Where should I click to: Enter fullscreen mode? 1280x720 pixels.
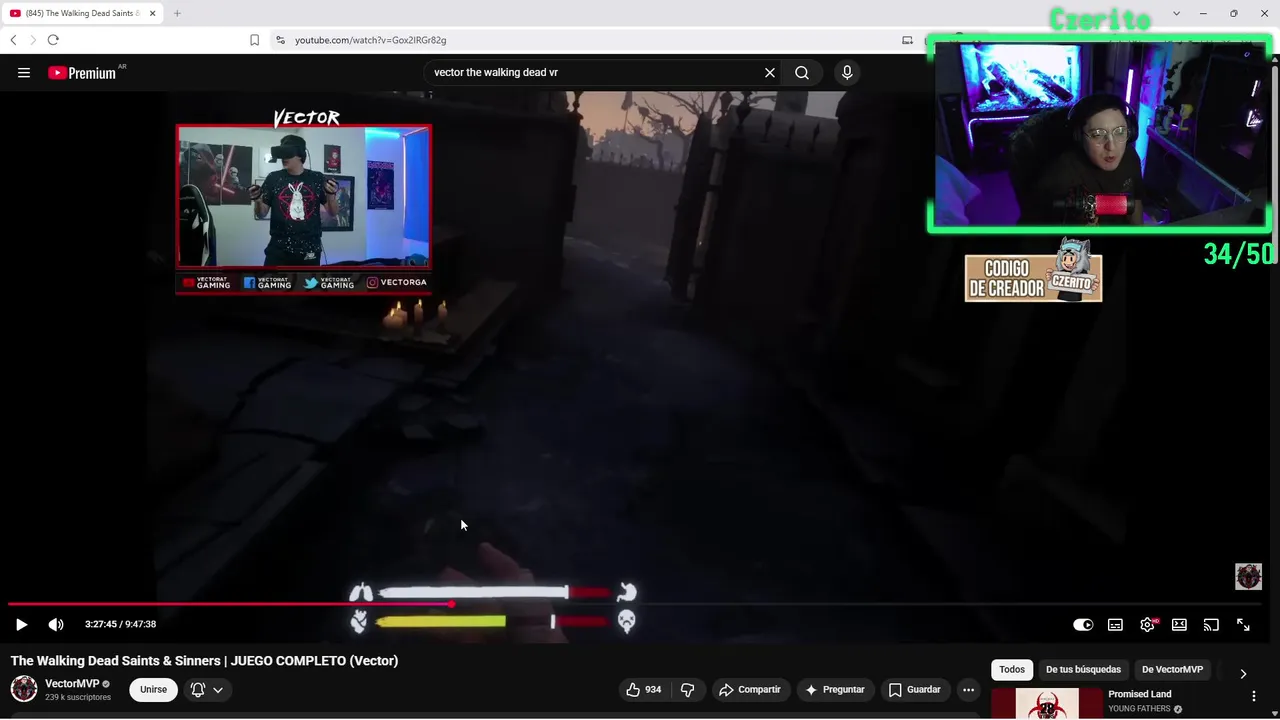pos(1243,625)
